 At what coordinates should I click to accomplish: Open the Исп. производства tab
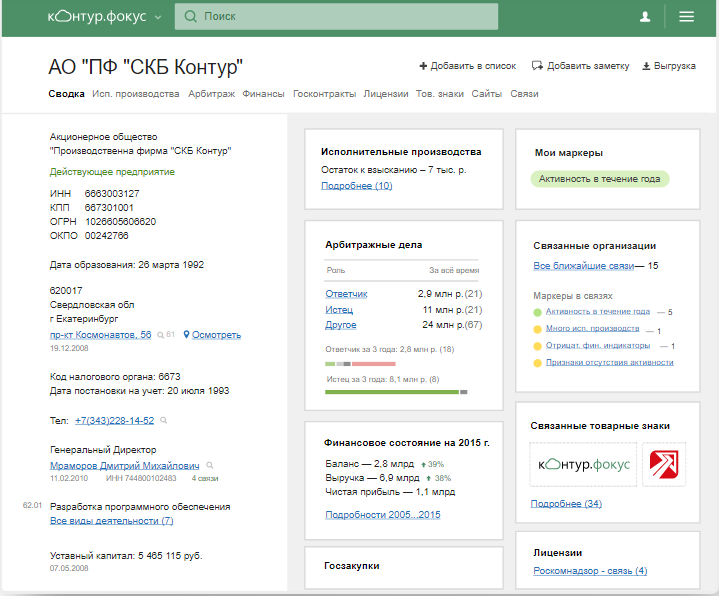coord(136,94)
